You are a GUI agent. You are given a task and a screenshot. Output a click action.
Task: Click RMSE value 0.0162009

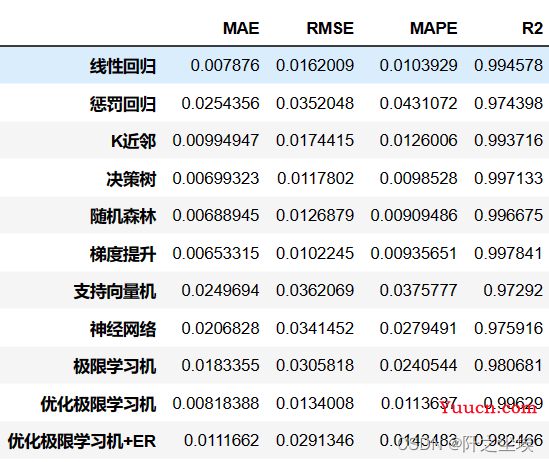click(315, 65)
